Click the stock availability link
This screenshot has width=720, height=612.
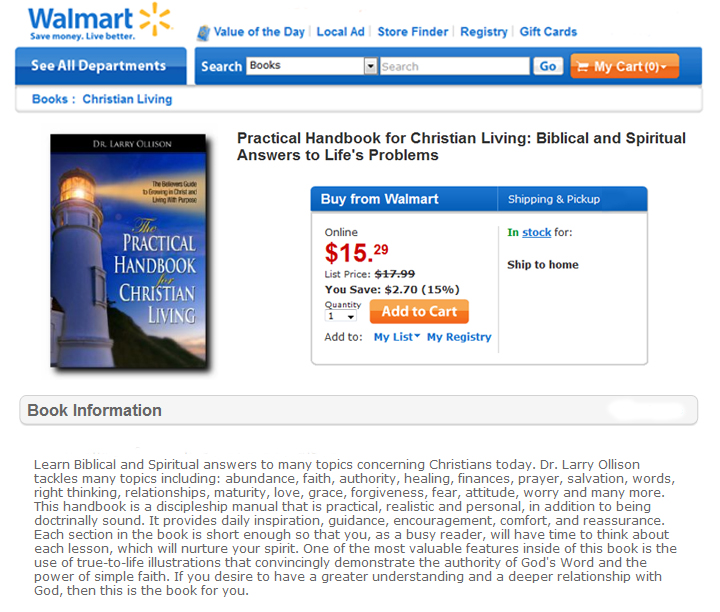tap(536, 232)
